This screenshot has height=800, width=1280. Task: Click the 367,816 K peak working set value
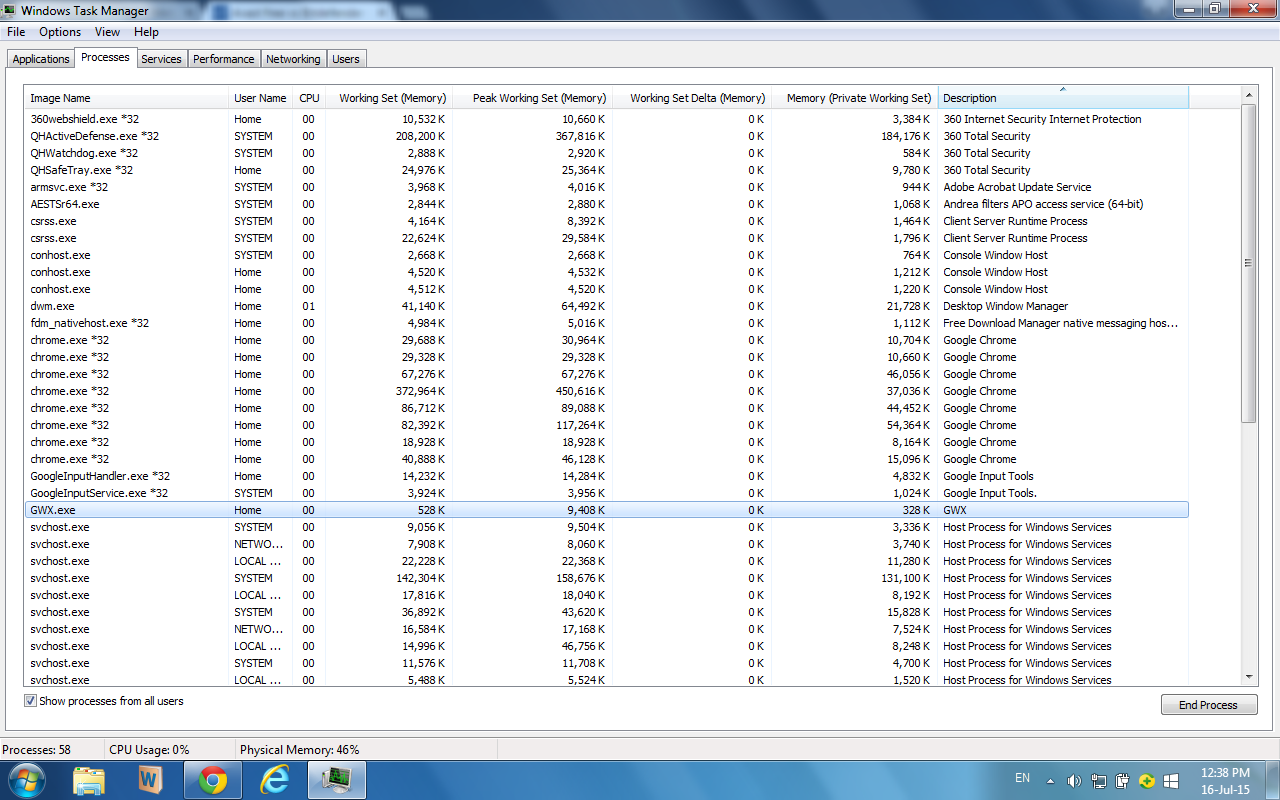[x=581, y=136]
